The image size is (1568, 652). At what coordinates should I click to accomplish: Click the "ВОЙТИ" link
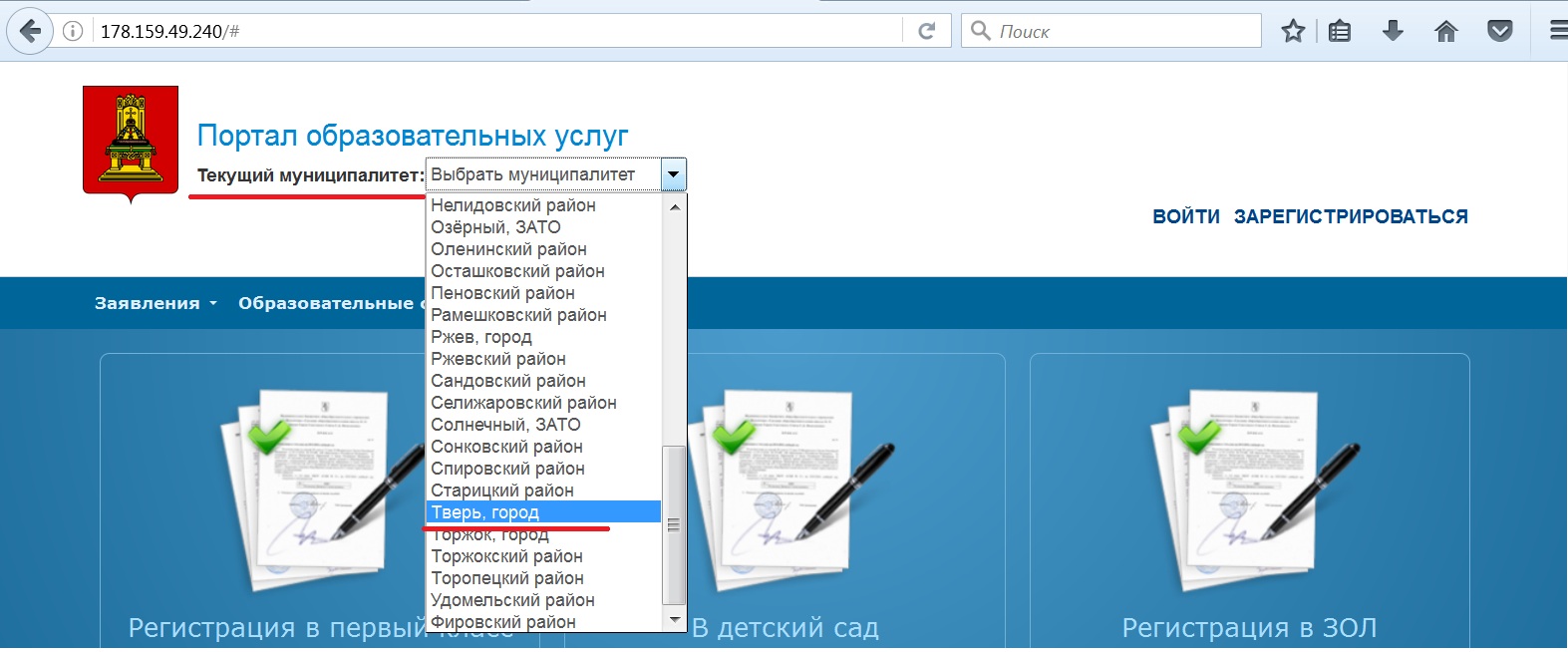point(1185,216)
